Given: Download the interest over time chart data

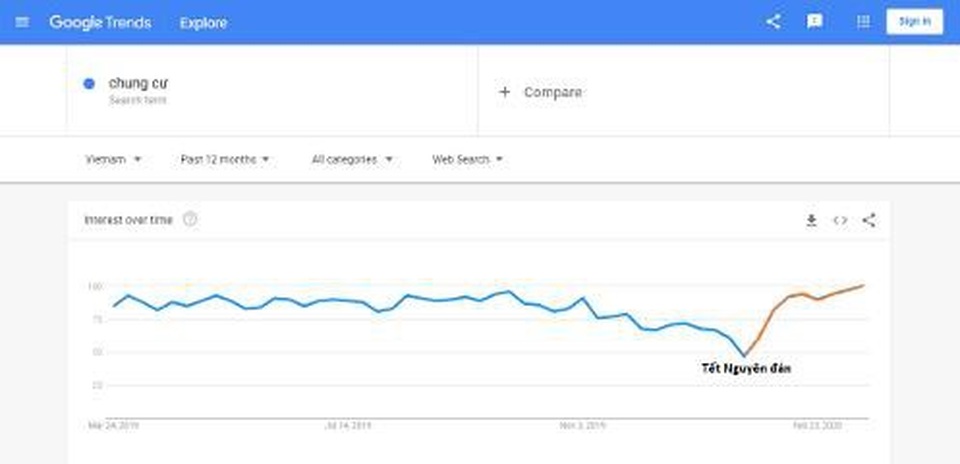Looking at the screenshot, I should pos(812,221).
